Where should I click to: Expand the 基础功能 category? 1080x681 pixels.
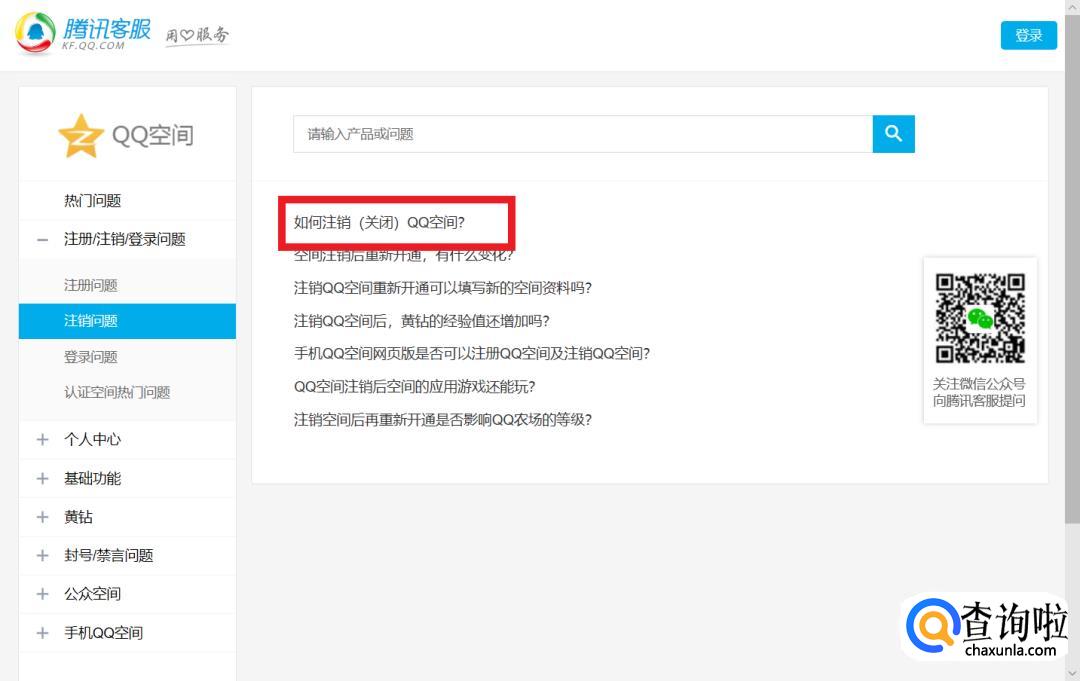(x=42, y=479)
